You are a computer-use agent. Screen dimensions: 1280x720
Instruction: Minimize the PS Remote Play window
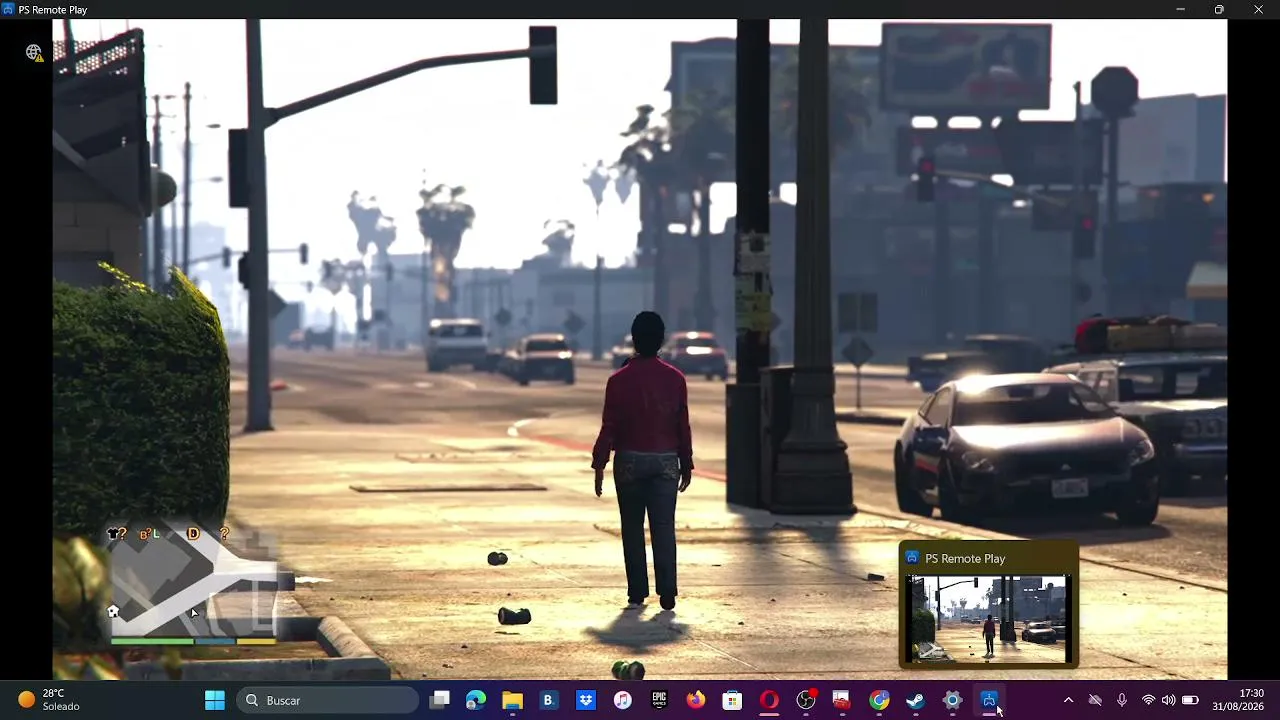click(1180, 9)
